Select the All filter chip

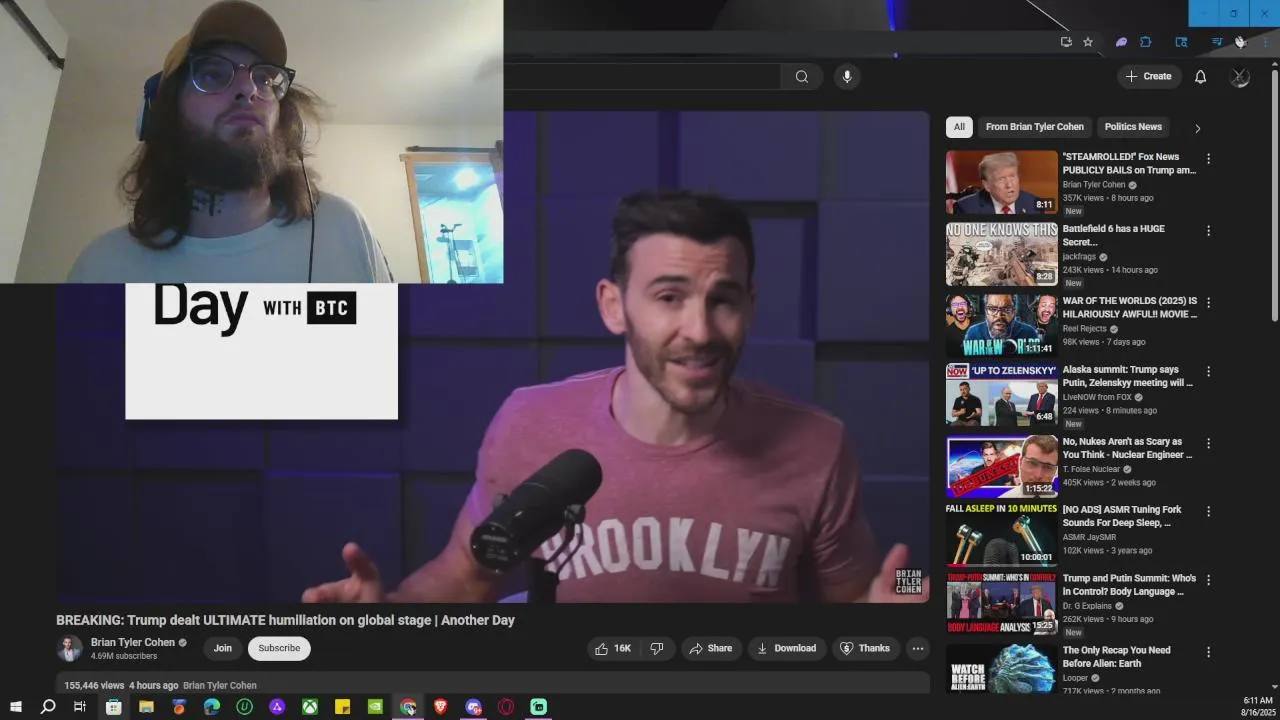pos(959,127)
